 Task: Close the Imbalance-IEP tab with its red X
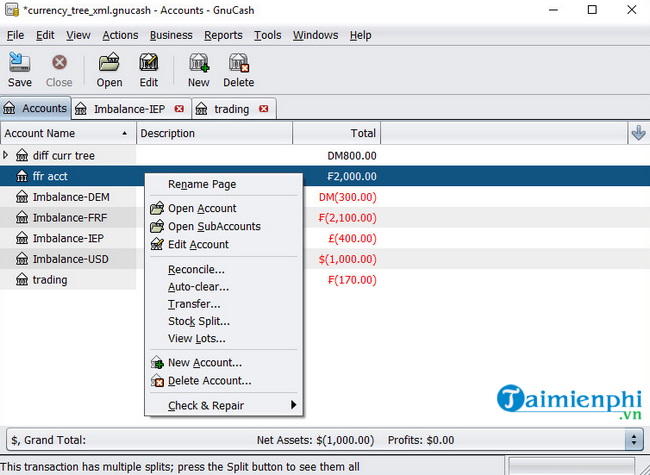click(x=179, y=109)
